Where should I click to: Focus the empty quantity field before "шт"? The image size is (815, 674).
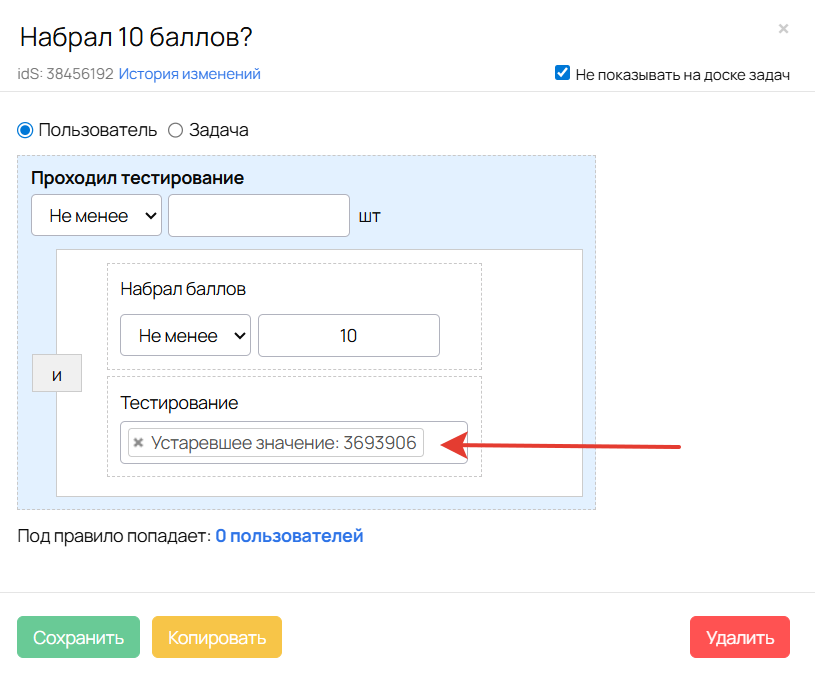[x=259, y=215]
